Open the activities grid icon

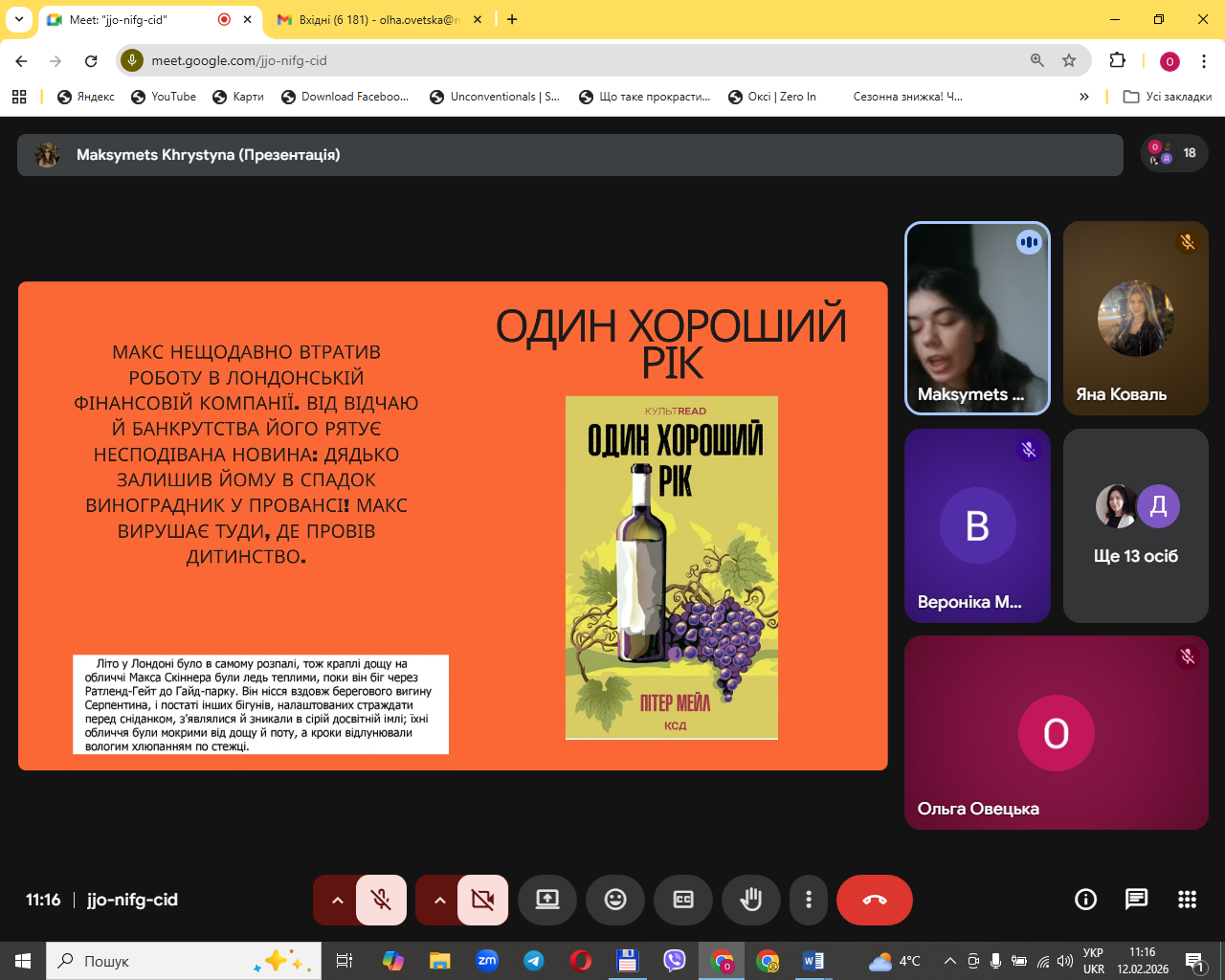(x=1188, y=900)
